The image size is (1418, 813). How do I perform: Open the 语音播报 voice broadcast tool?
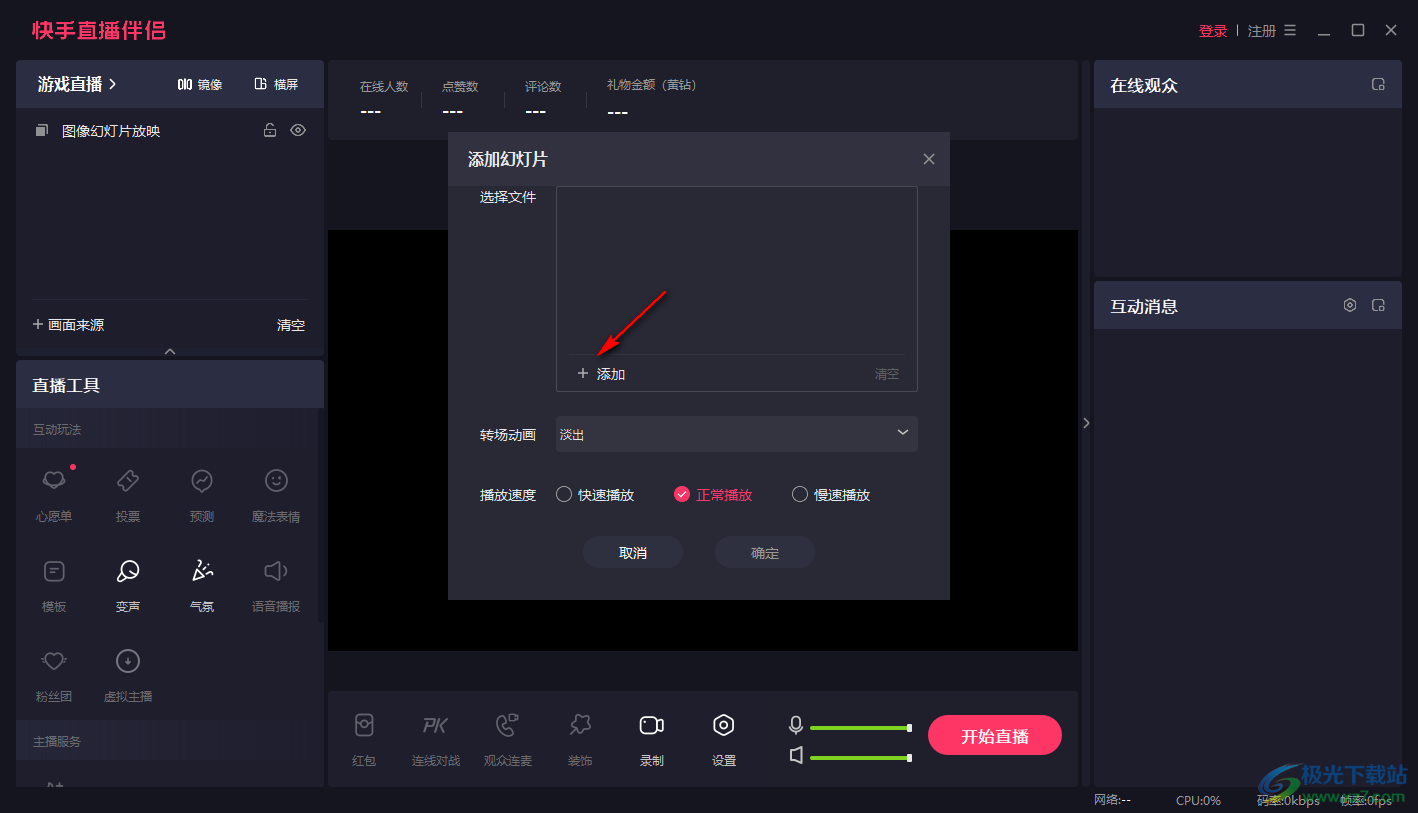point(276,584)
